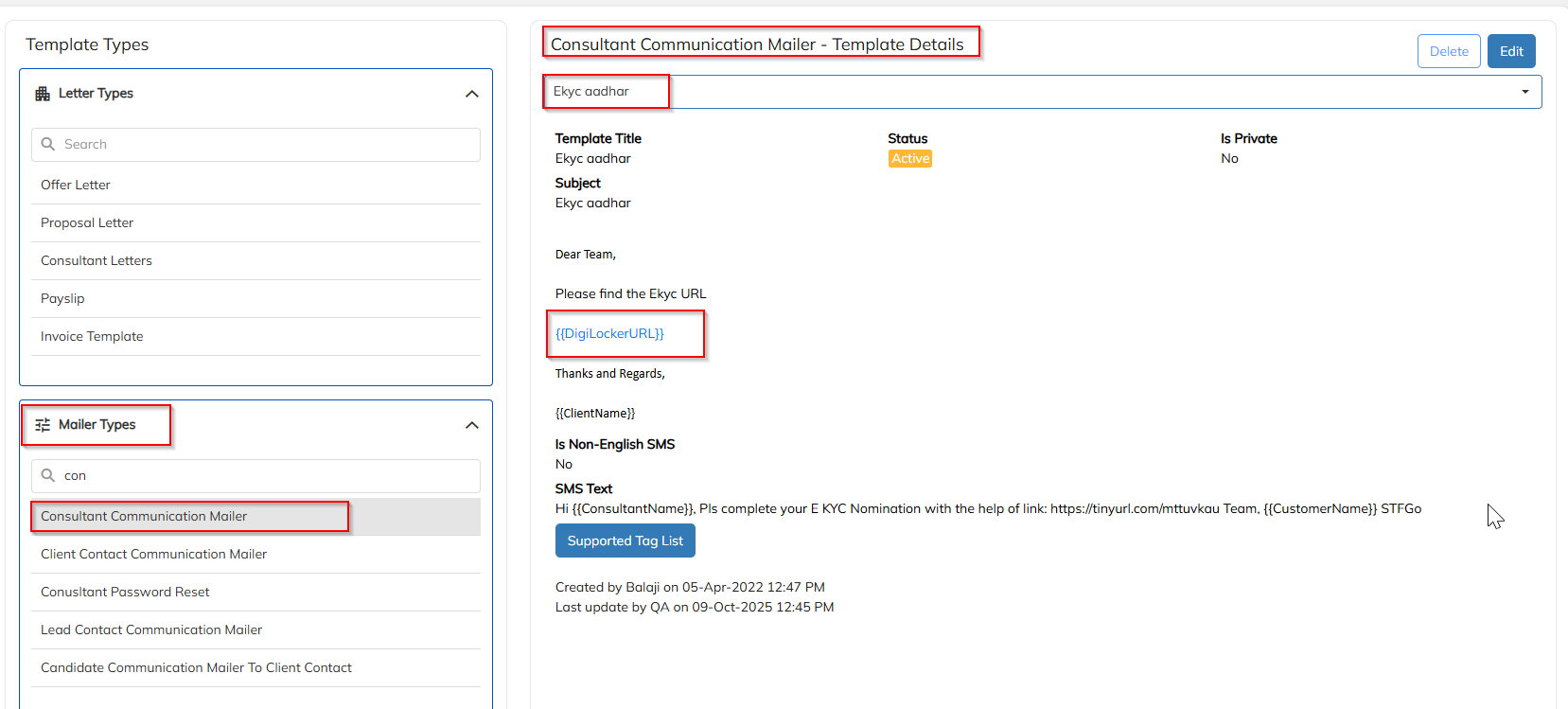Viewport: 1568px width, 709px height.
Task: Focus the Letter Types search field
Action: tap(255, 145)
